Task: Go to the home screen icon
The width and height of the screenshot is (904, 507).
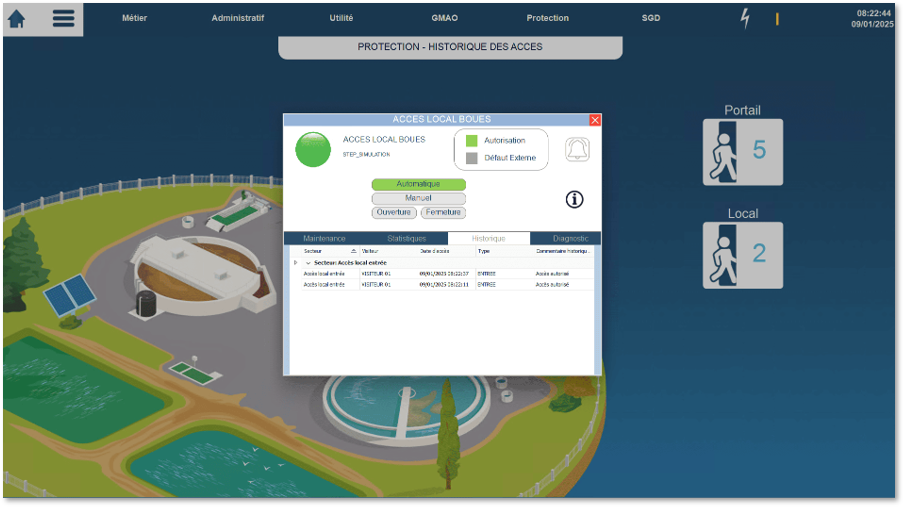Action: click(16, 18)
